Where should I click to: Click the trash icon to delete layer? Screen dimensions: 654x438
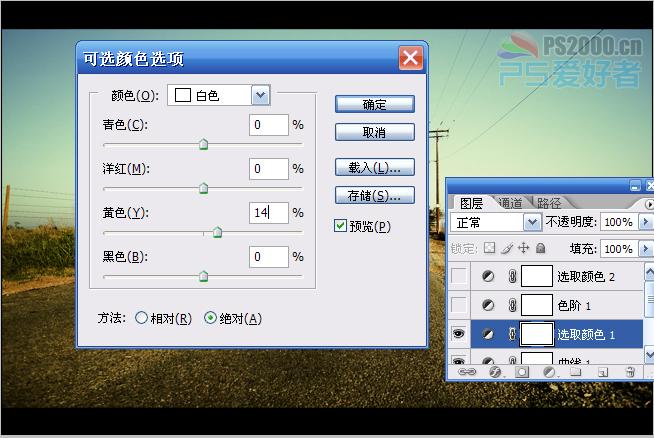click(630, 372)
